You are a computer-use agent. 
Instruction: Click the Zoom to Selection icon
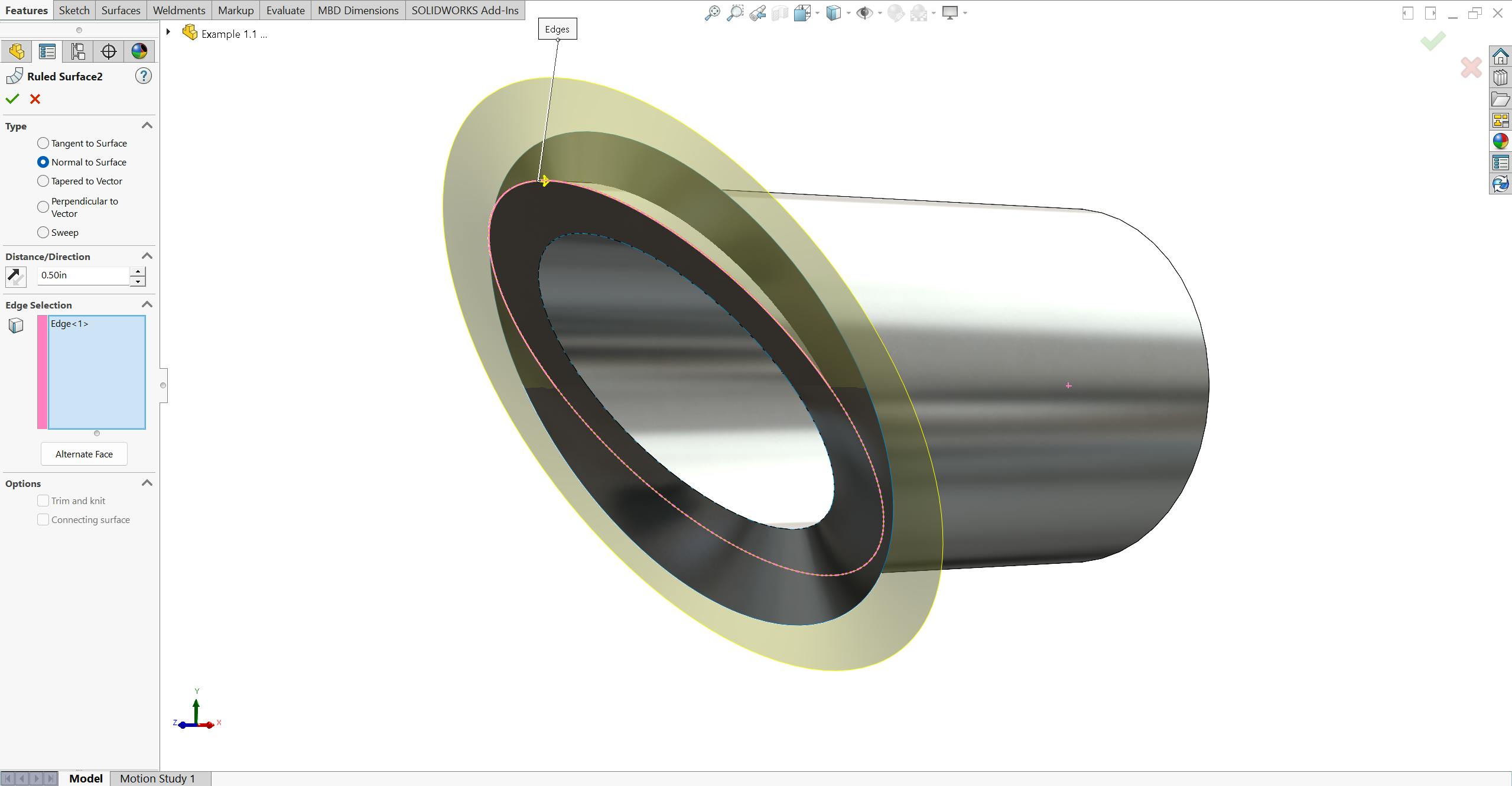coord(758,12)
